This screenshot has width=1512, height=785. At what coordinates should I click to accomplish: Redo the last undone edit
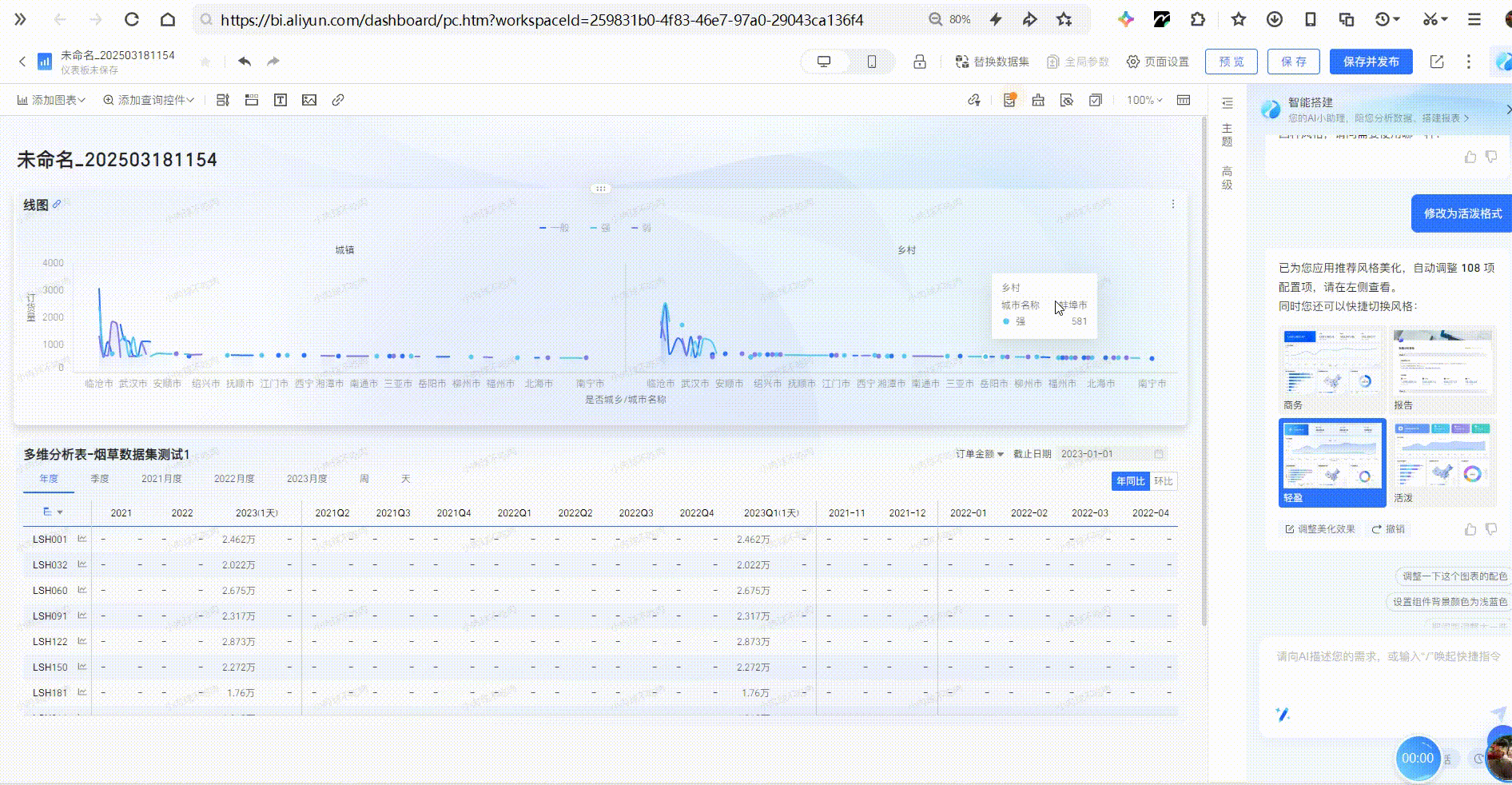pos(273,62)
